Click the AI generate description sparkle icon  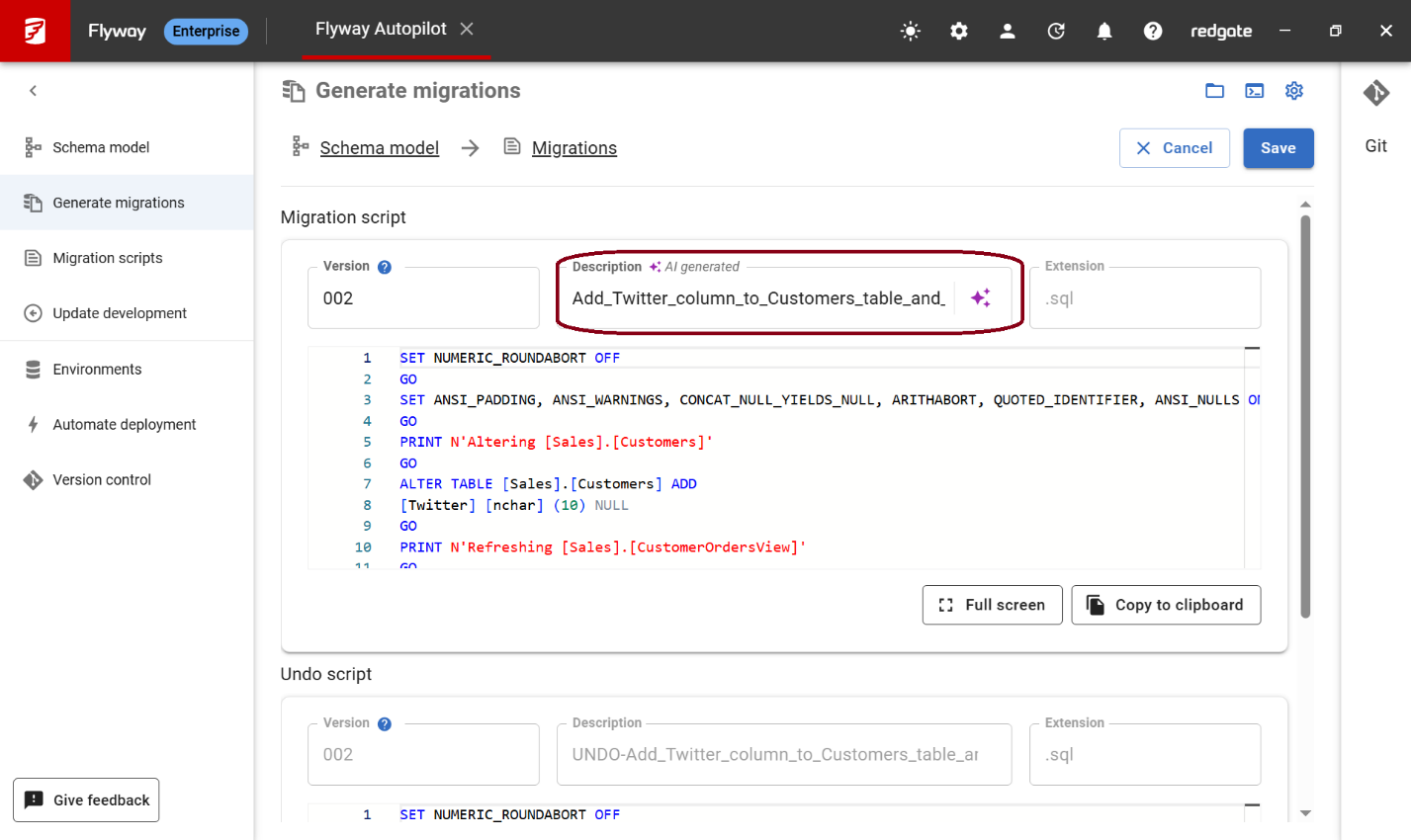[980, 297]
